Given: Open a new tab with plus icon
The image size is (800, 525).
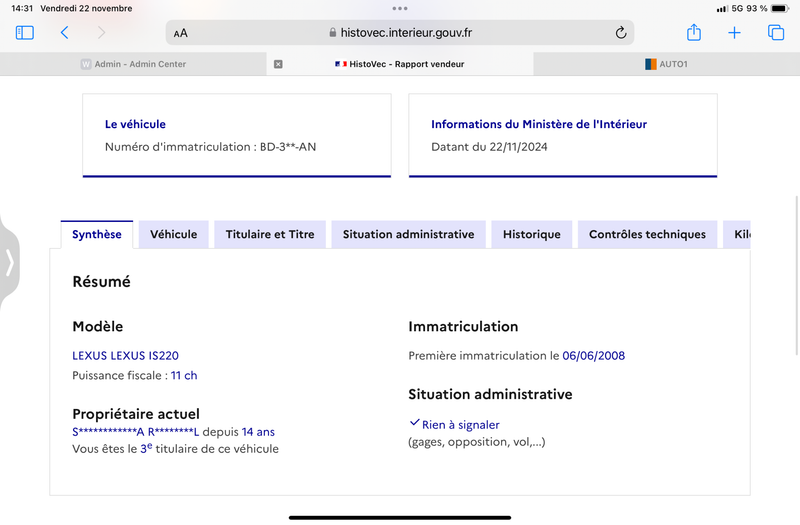Looking at the screenshot, I should (x=734, y=33).
